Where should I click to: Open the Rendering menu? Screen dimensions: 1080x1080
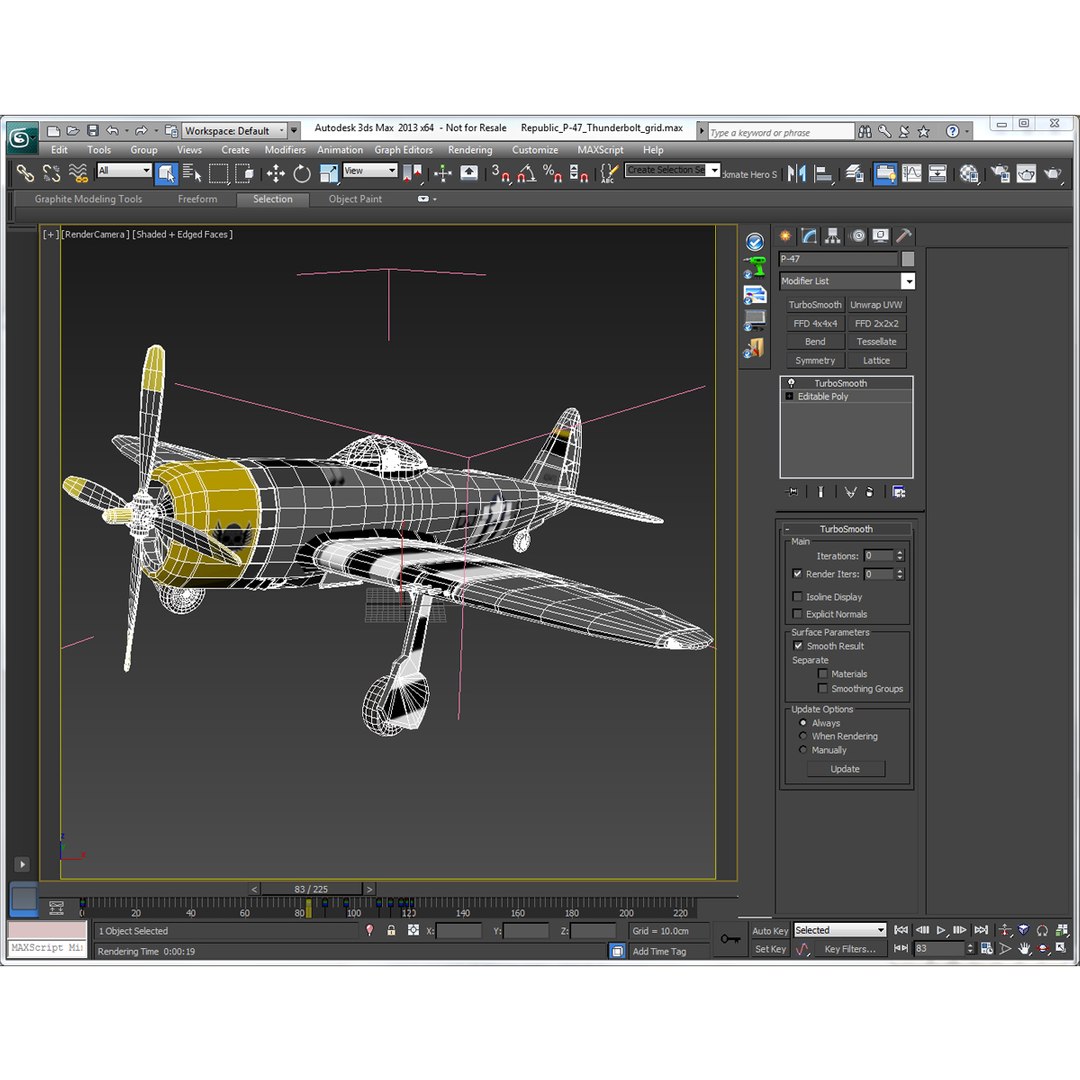(x=470, y=149)
